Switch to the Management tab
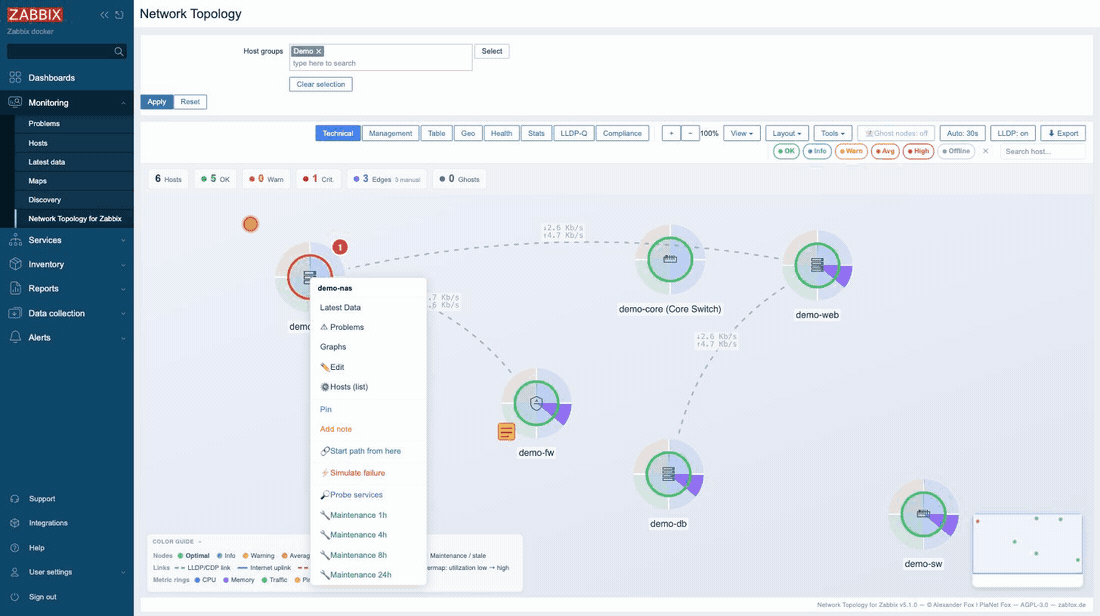Image resolution: width=1100 pixels, height=616 pixels. tap(391, 133)
